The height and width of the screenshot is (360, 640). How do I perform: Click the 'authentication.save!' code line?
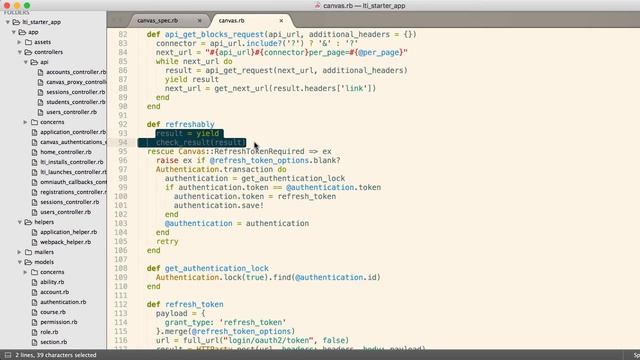[x=219, y=205]
